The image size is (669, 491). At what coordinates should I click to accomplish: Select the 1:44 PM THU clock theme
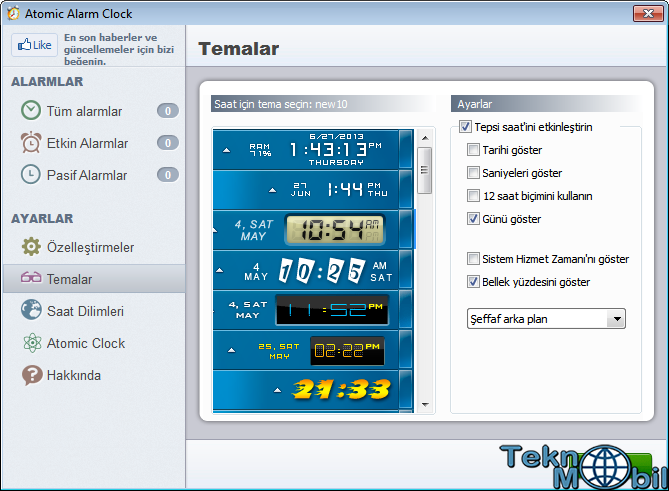point(313,189)
